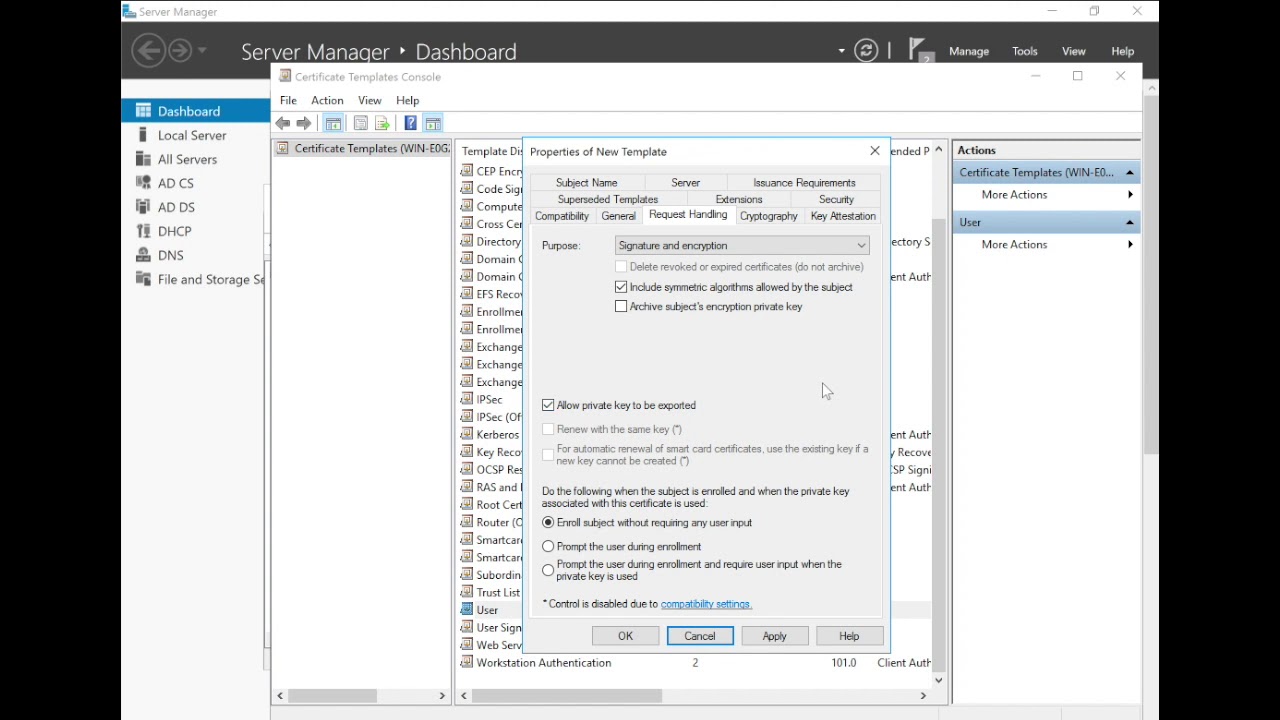Click Help button in the properties dialog
This screenshot has height=720, width=1280.
[849, 636]
